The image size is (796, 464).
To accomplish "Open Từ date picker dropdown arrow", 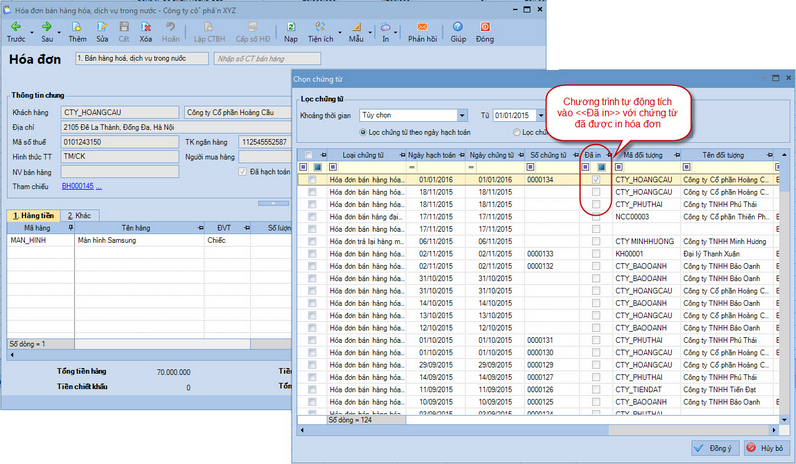I will [x=541, y=115].
